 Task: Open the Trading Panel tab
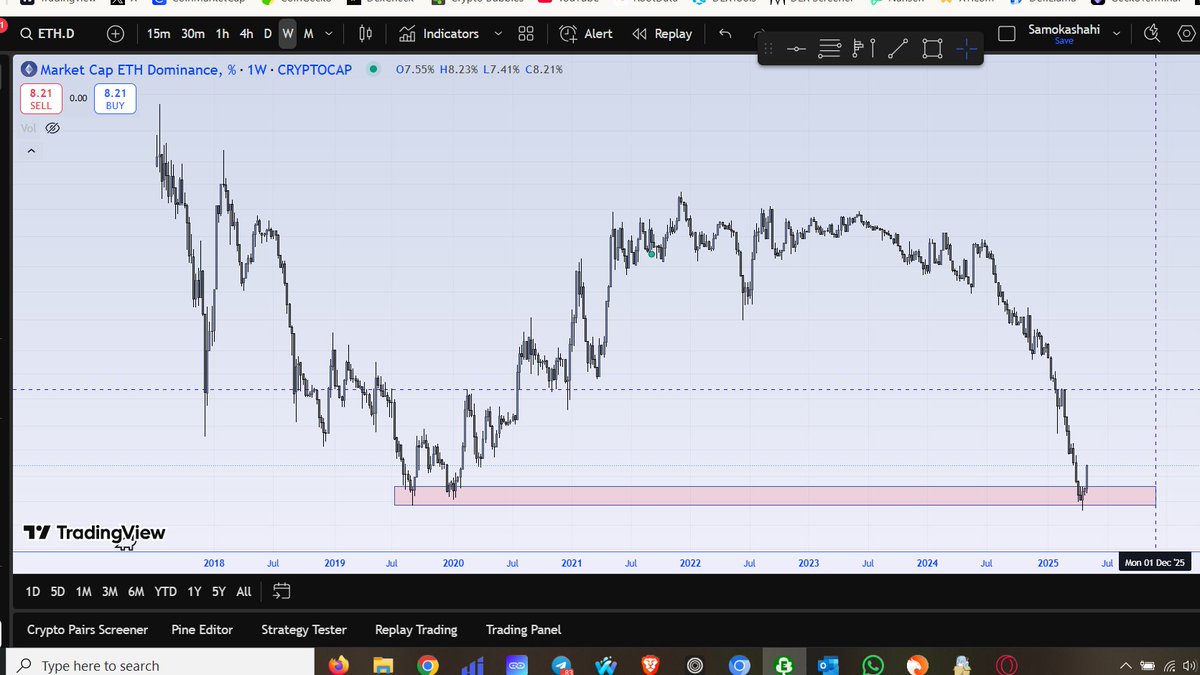tap(523, 629)
